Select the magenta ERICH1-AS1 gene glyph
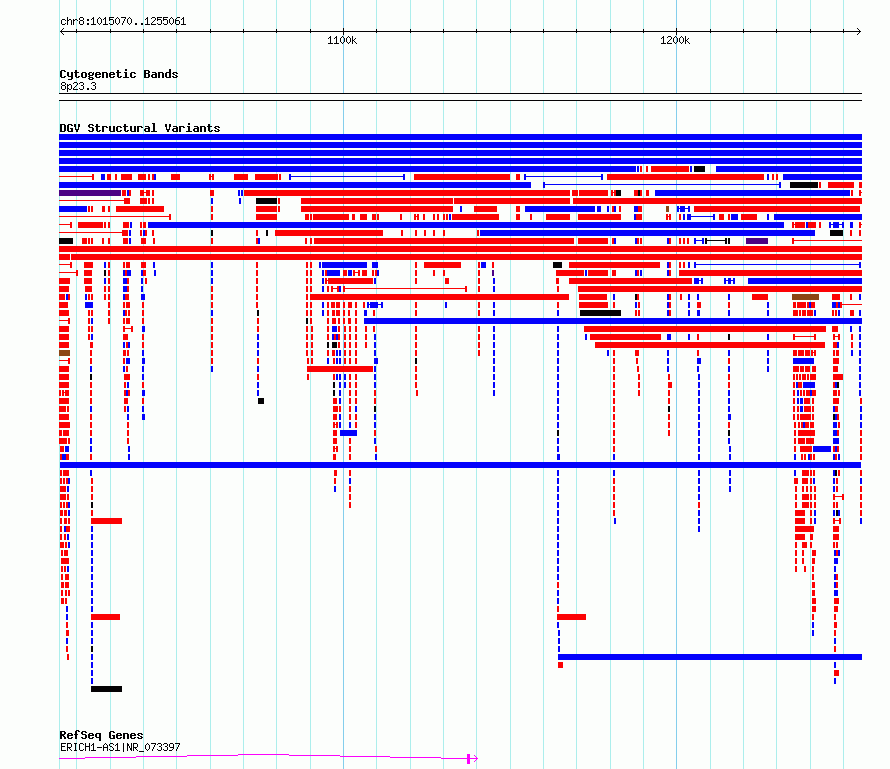 point(268,757)
